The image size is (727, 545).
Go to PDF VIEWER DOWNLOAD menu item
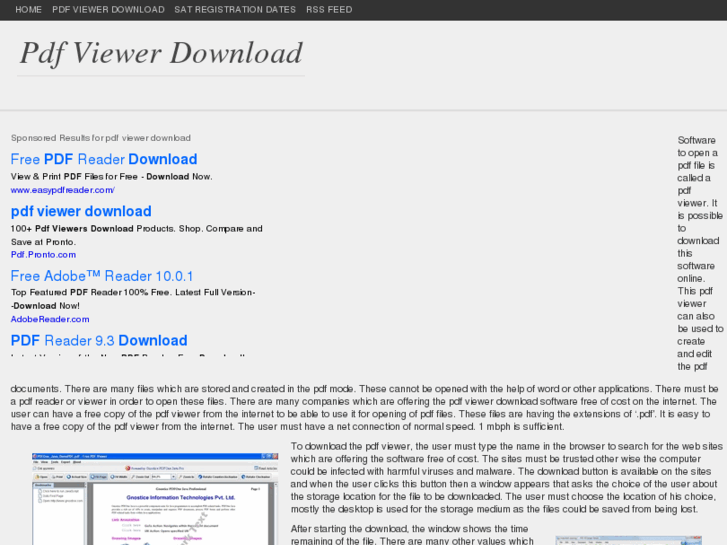pos(108,10)
